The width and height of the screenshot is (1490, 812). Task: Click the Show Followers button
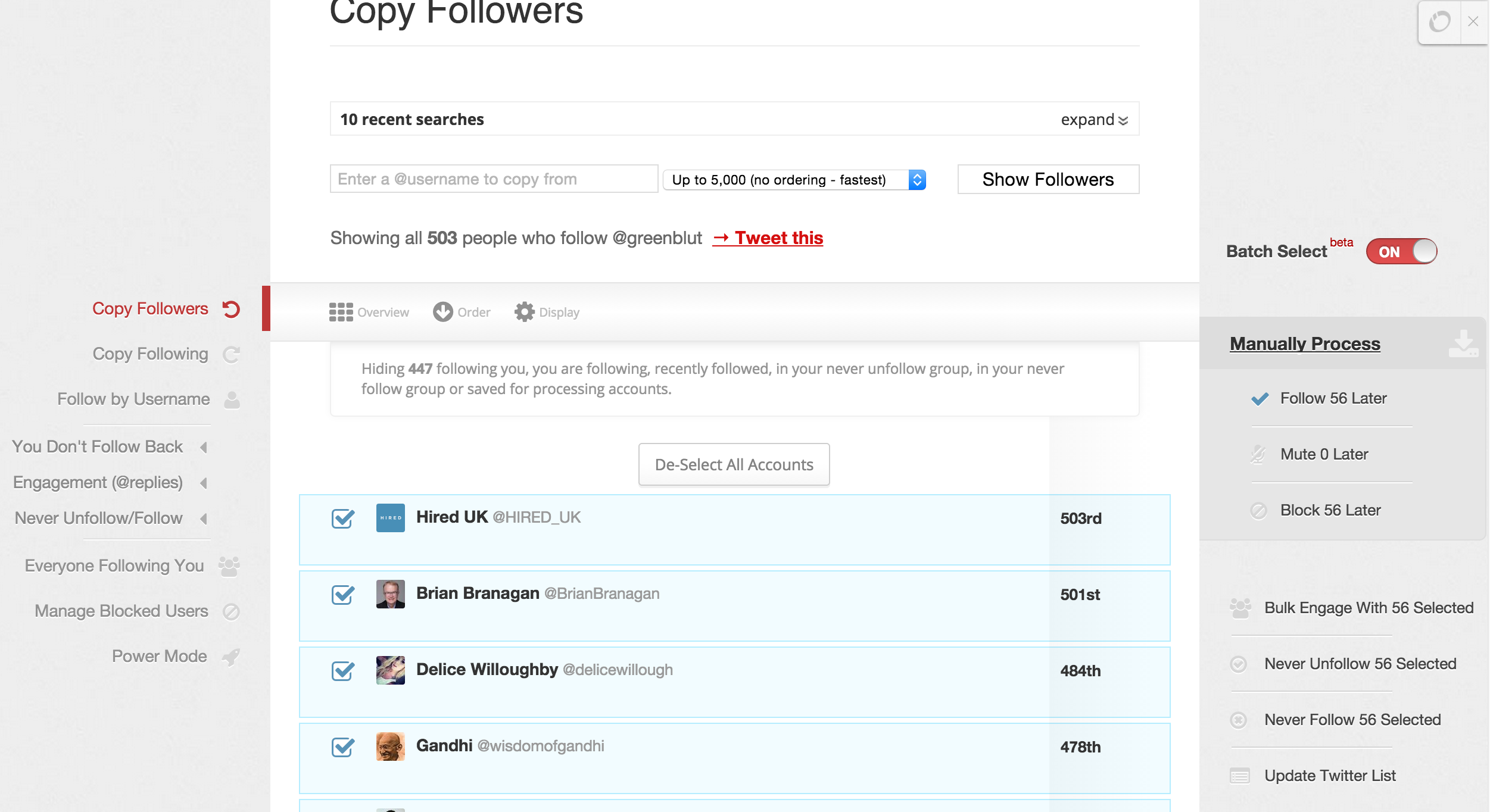click(1048, 179)
